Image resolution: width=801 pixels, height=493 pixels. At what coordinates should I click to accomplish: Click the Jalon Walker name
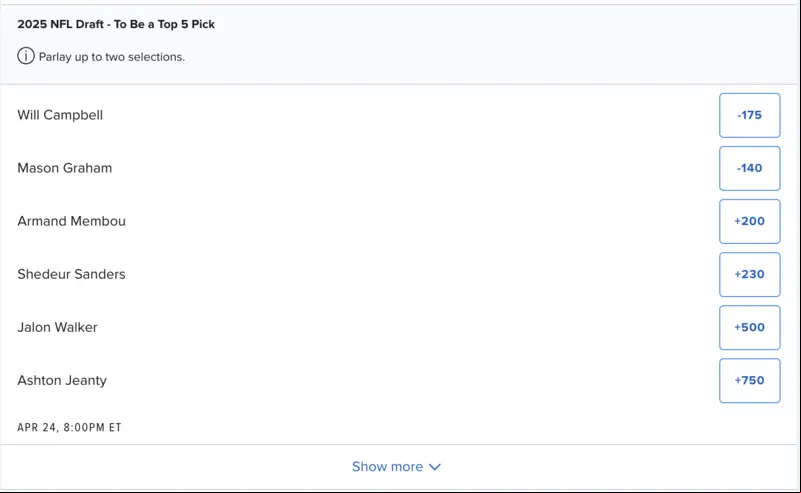coord(57,327)
